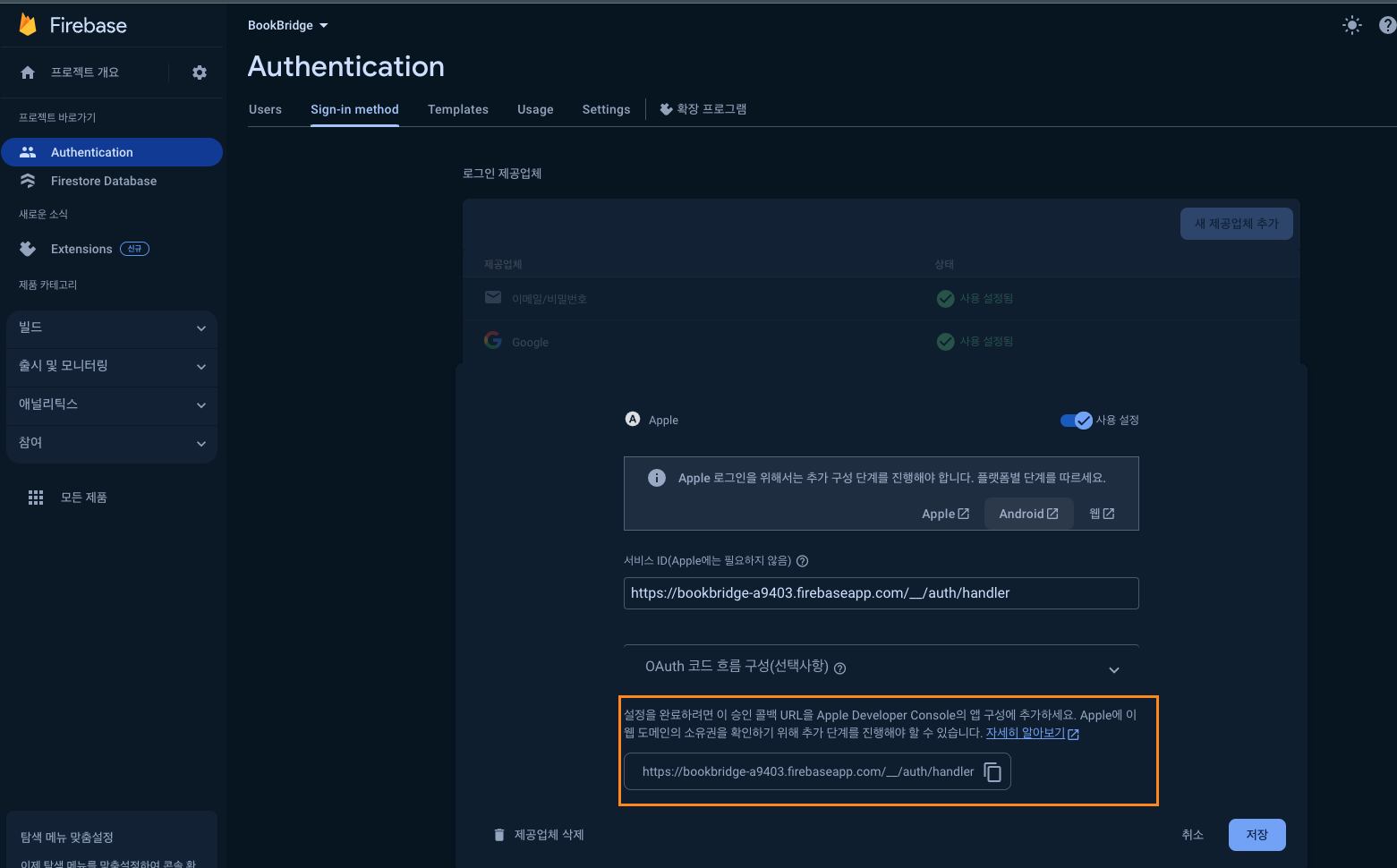Click the 자세히 알아보기 learn more link
The image size is (1397, 868).
(x=1033, y=733)
